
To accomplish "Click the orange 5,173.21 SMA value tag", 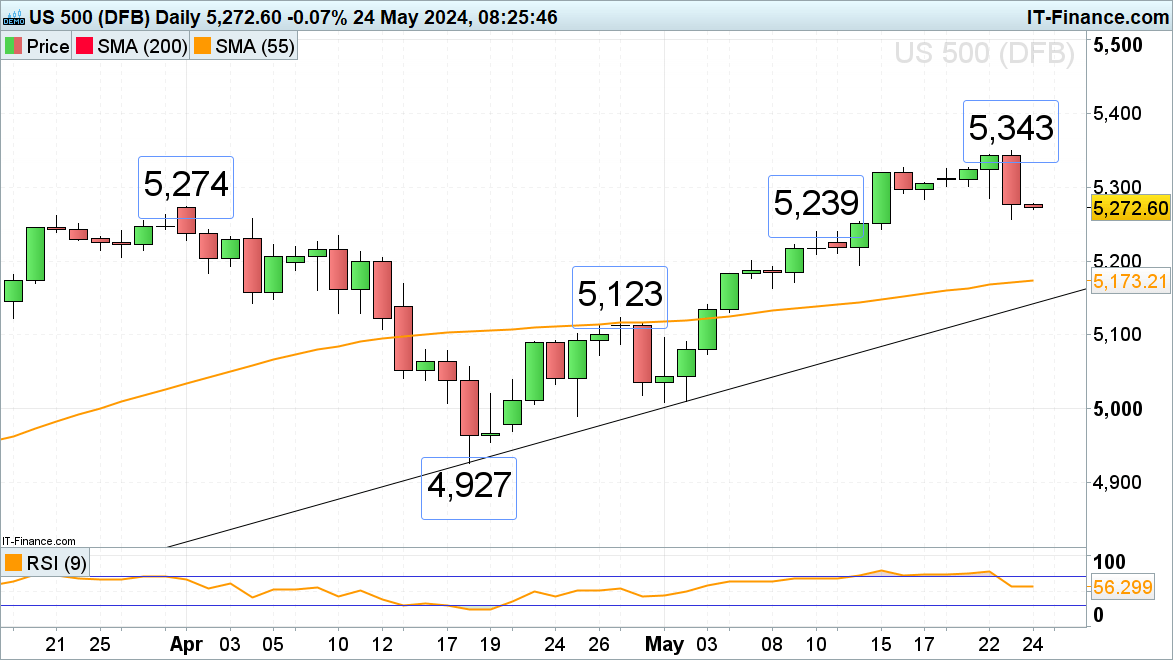I will (x=1131, y=254).
